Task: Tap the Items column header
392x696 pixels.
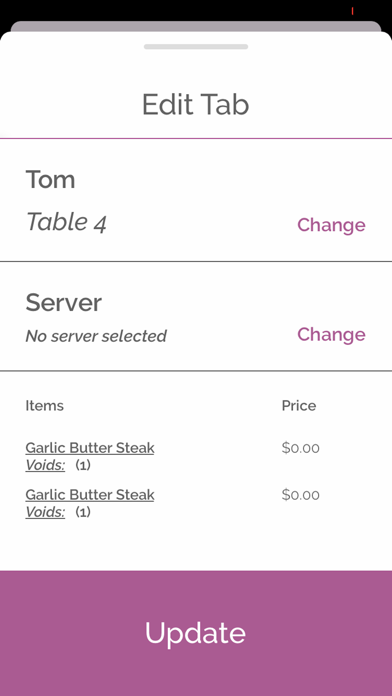Action: click(44, 405)
